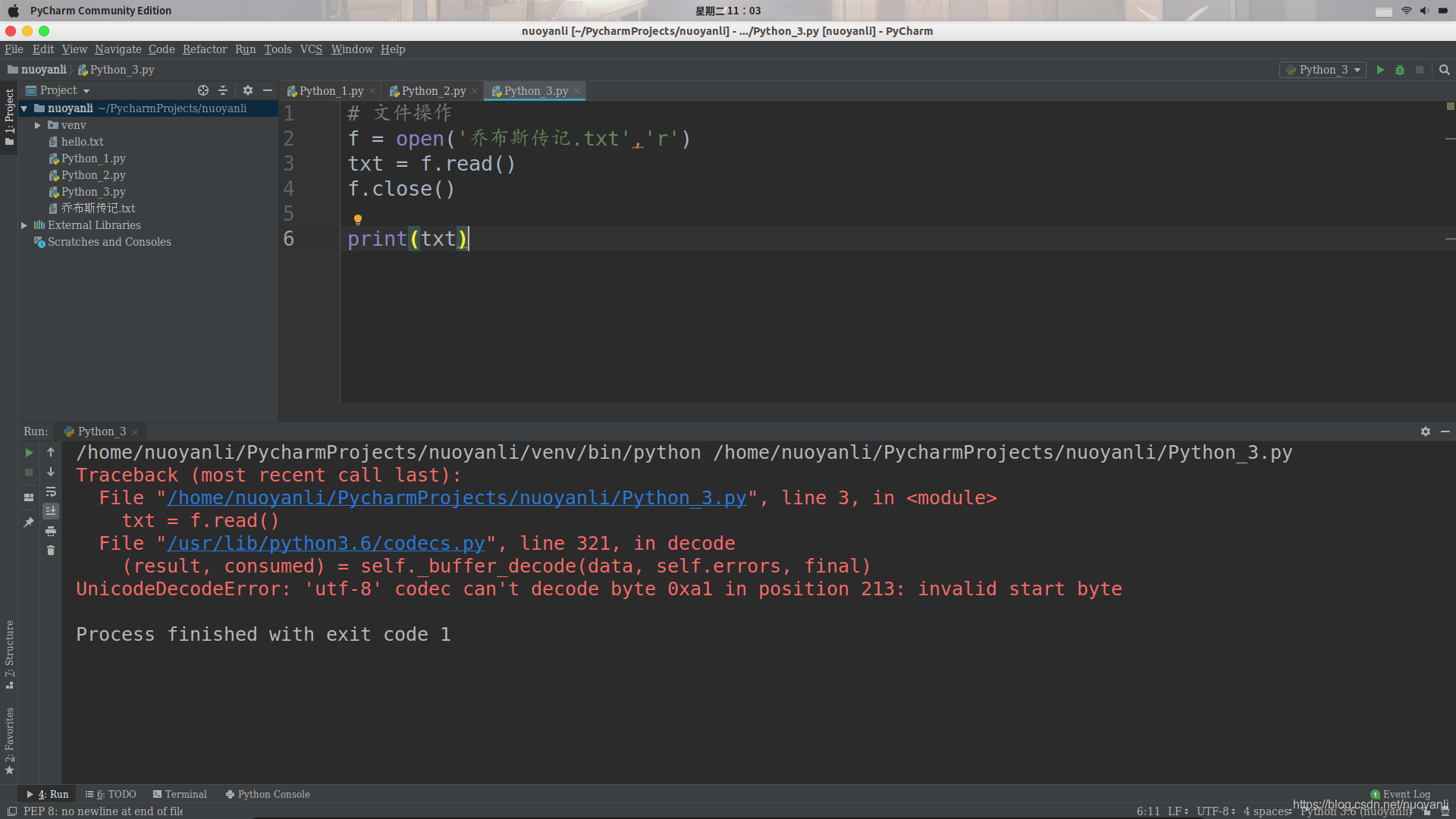Open the Search Everywhere magnifier icon
This screenshot has width=1456, height=819.
(1444, 70)
